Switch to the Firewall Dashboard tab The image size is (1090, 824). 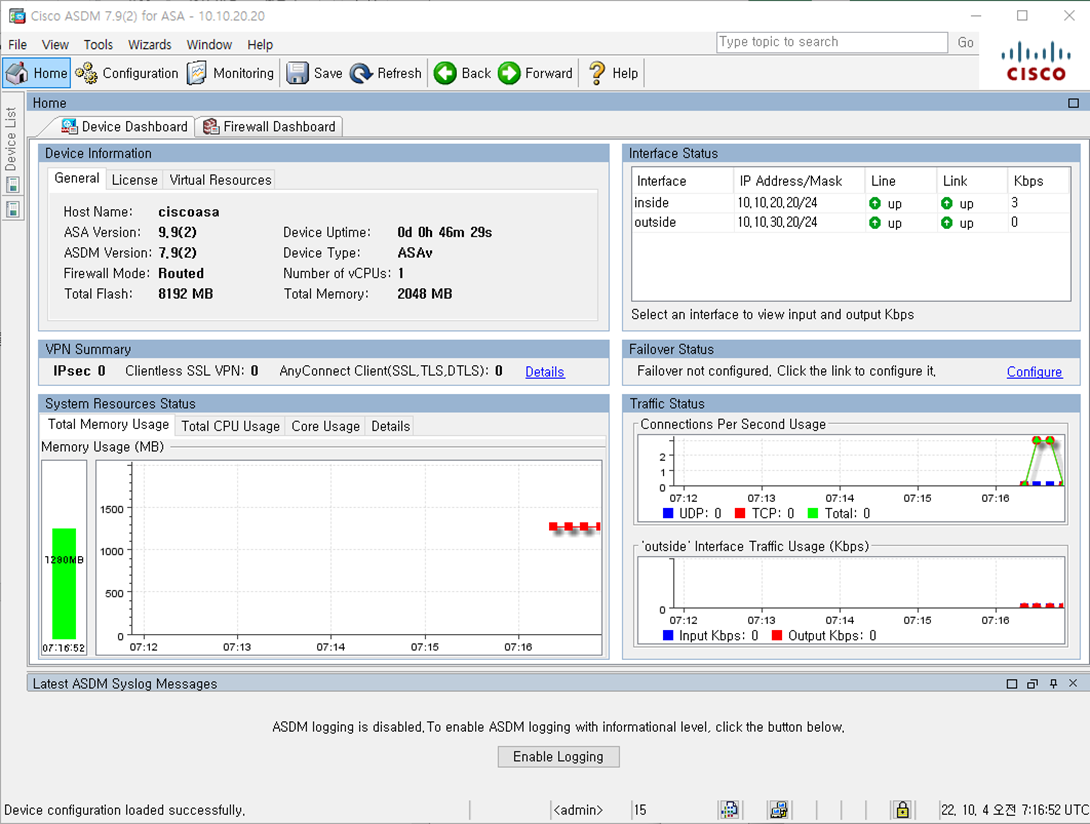pyautogui.click(x=269, y=127)
